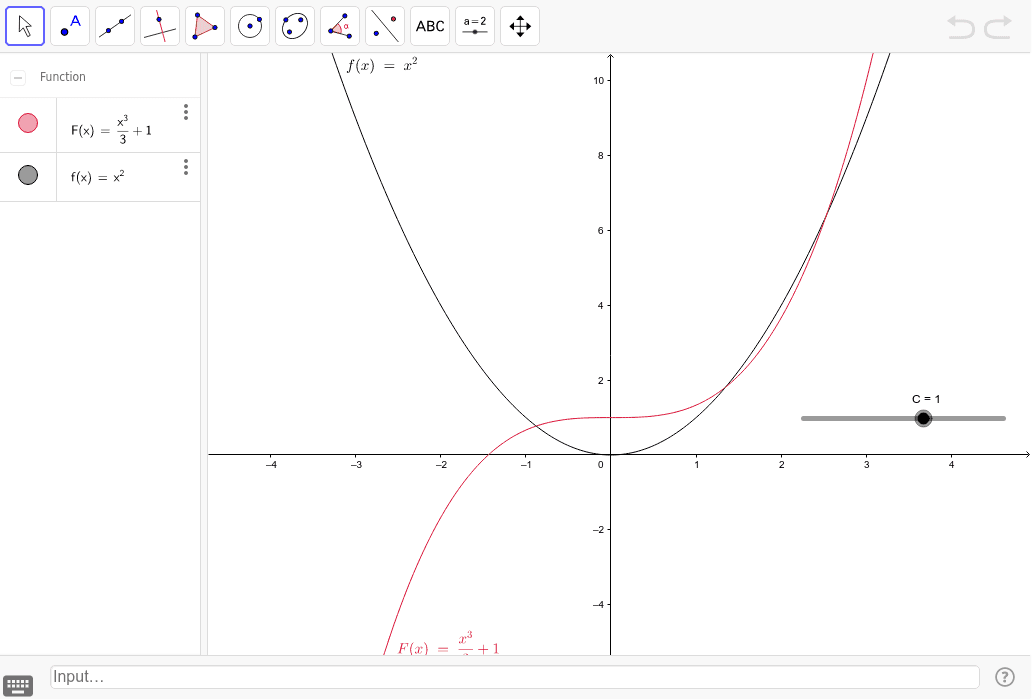Open the input help question mark
Image resolution: width=1032 pixels, height=700 pixels.
1004,677
